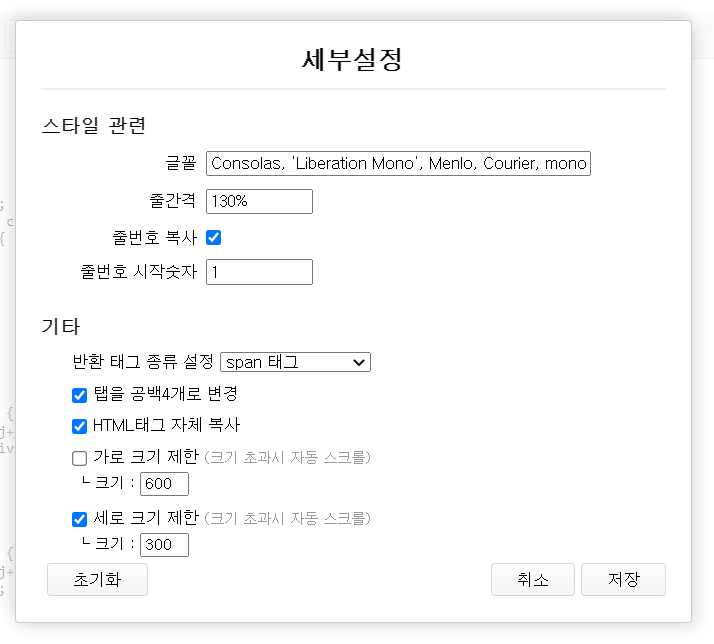Uncheck 탭을 공백4개로 변경 checkbox

(x=79, y=395)
